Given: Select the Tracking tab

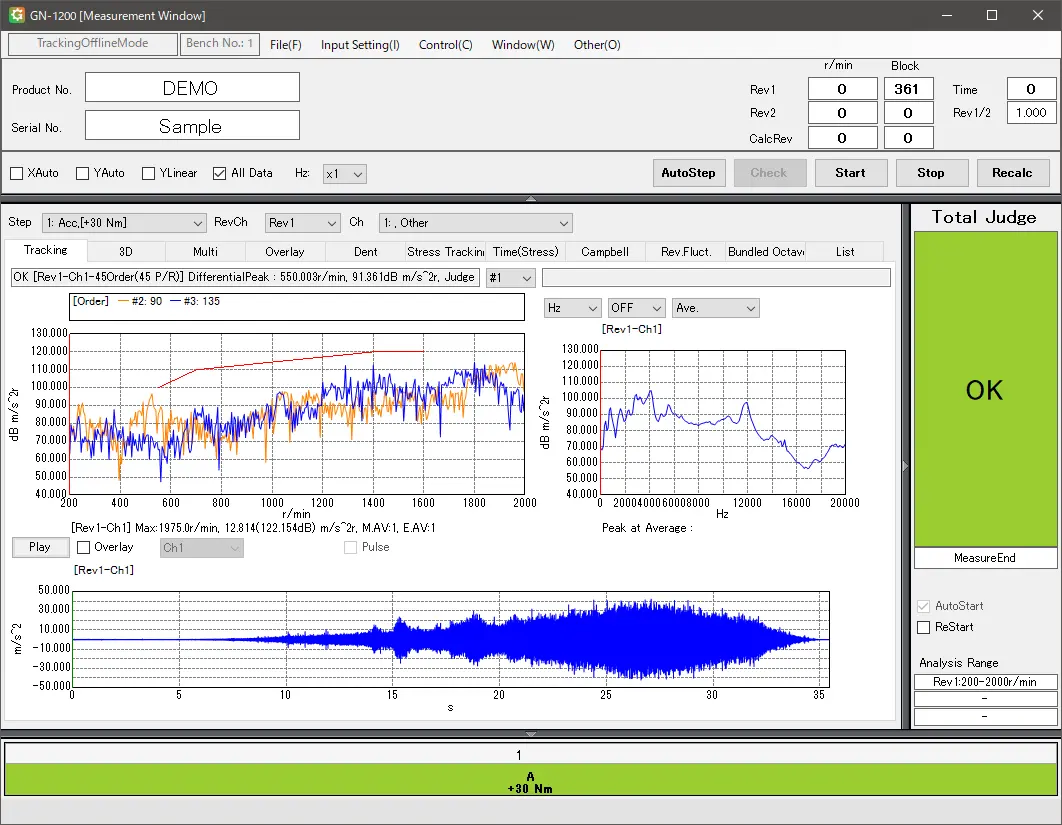Looking at the screenshot, I should [x=46, y=250].
